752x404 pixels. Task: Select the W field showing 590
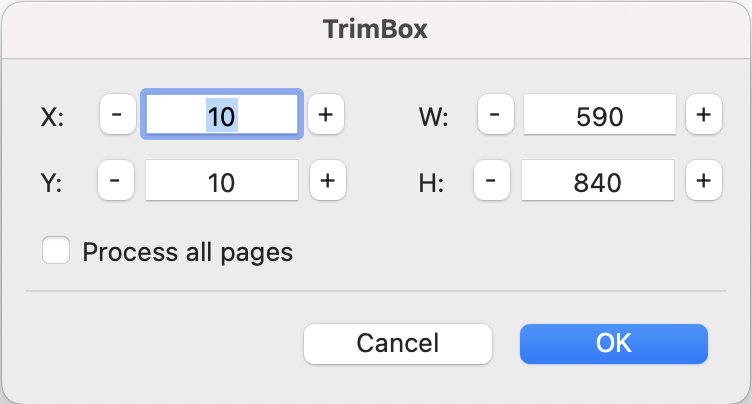600,116
